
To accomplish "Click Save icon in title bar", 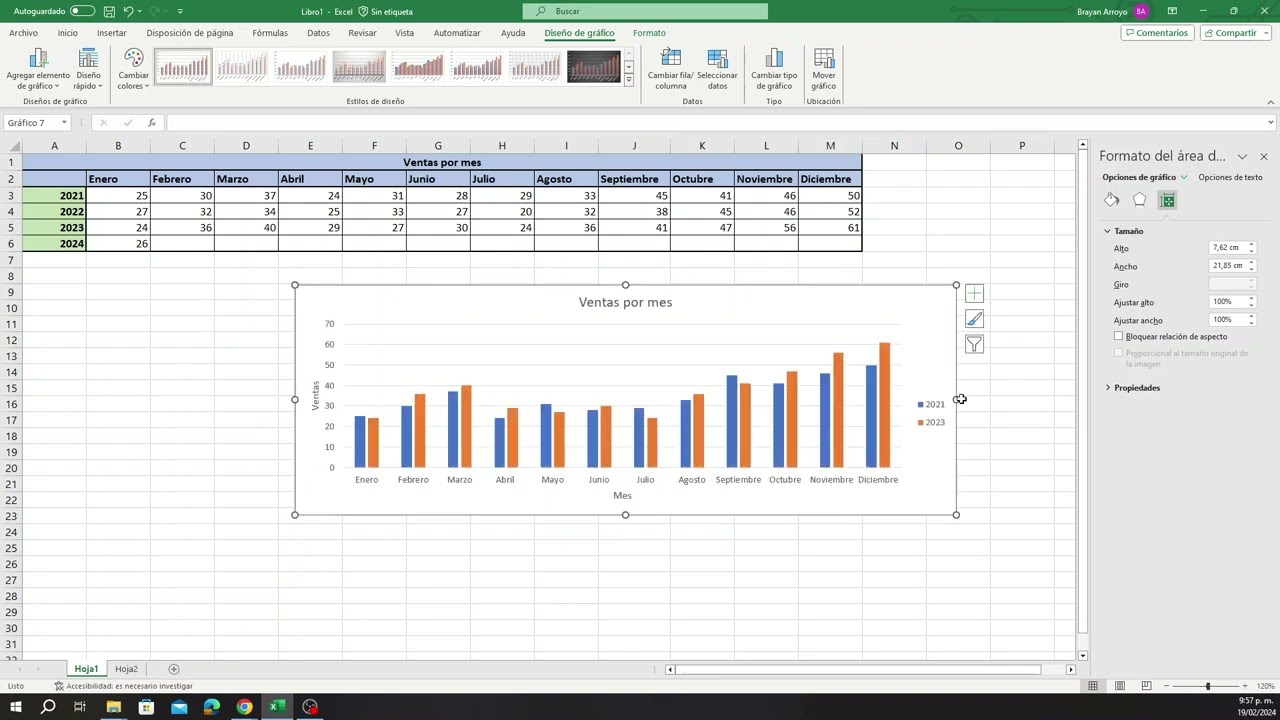I will click(x=109, y=11).
